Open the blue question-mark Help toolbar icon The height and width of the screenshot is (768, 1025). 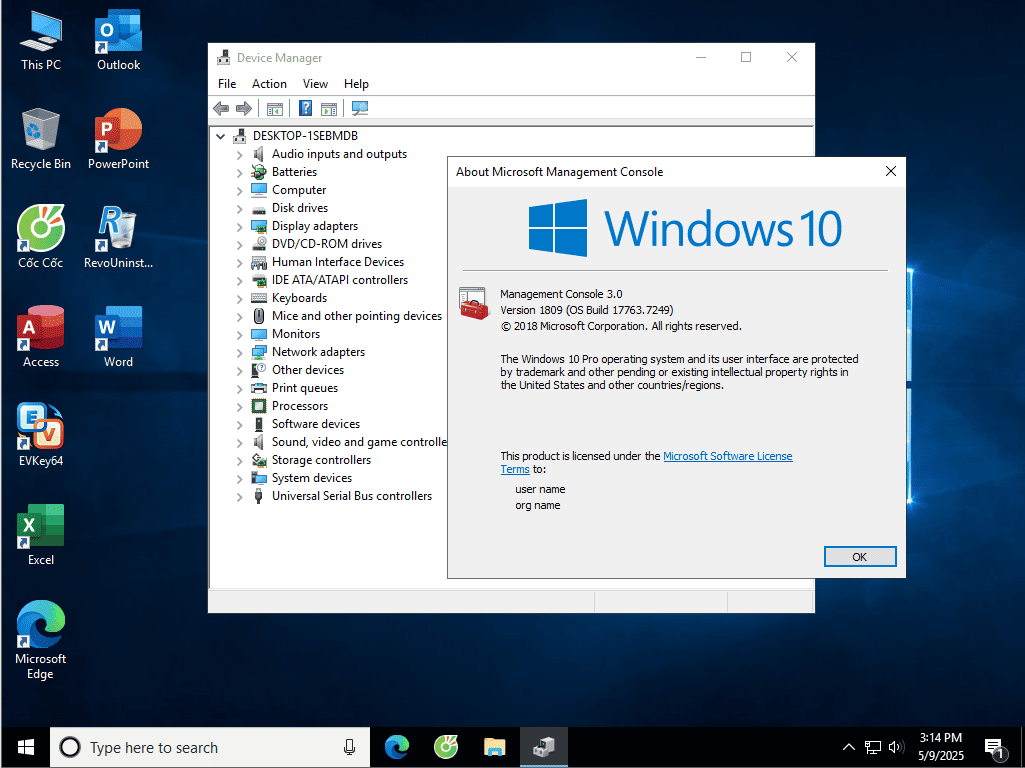(x=305, y=109)
